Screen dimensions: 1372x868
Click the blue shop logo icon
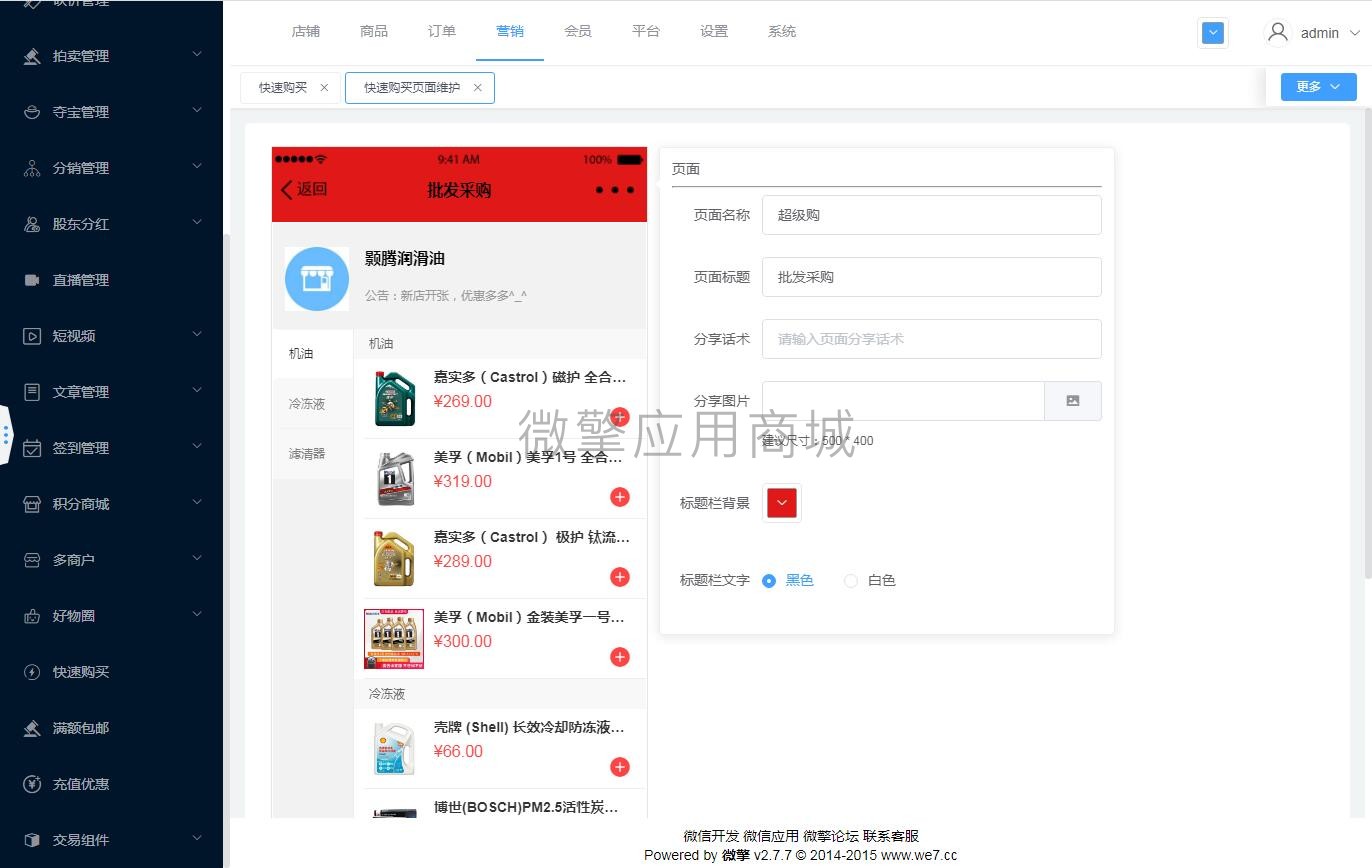coord(317,279)
